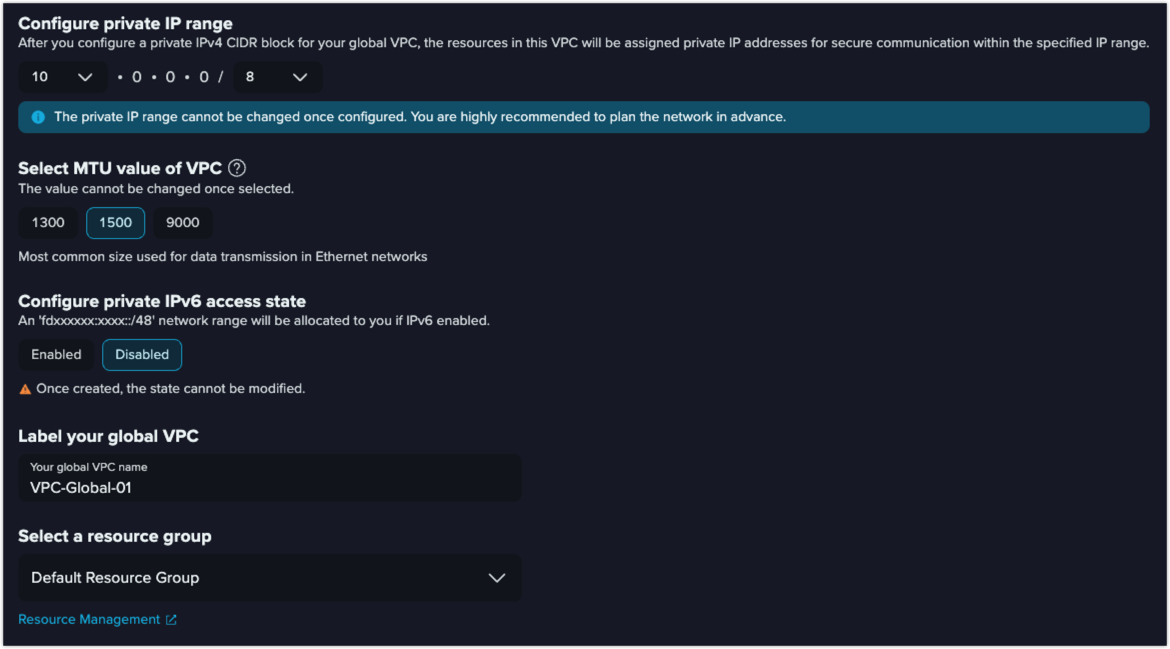Open the Resource Management link

click(x=89, y=620)
